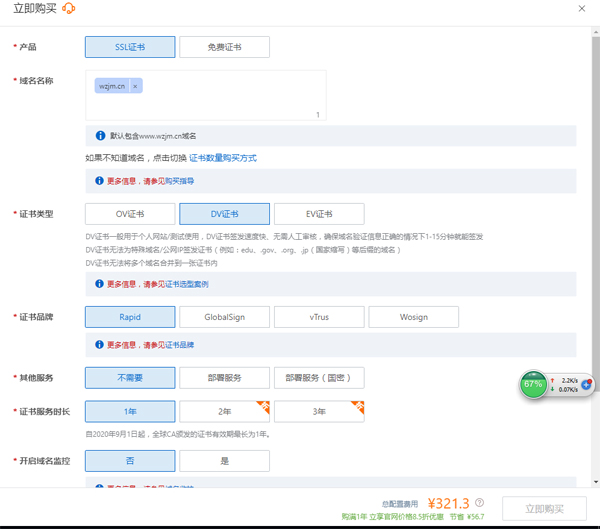Screen dimensions: 600x529
Task: Click the 立即购买 button
Action: [x=544, y=509]
